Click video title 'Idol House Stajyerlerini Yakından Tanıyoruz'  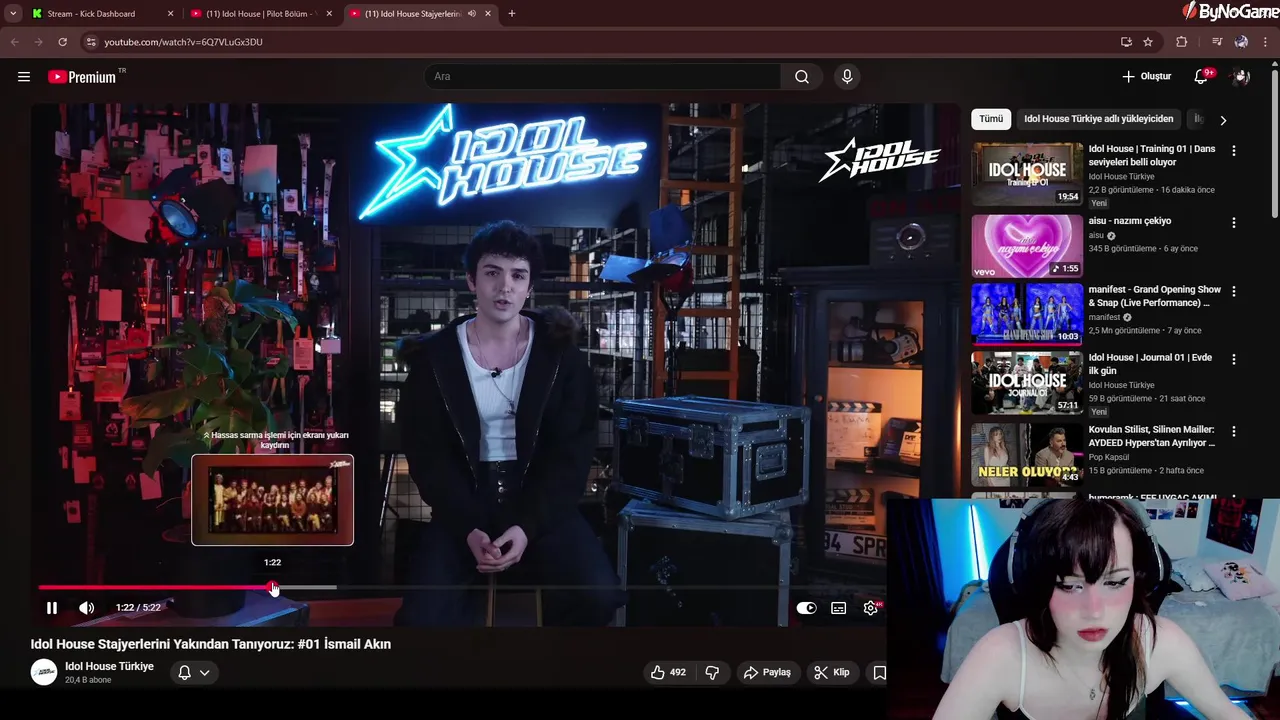(x=210, y=644)
